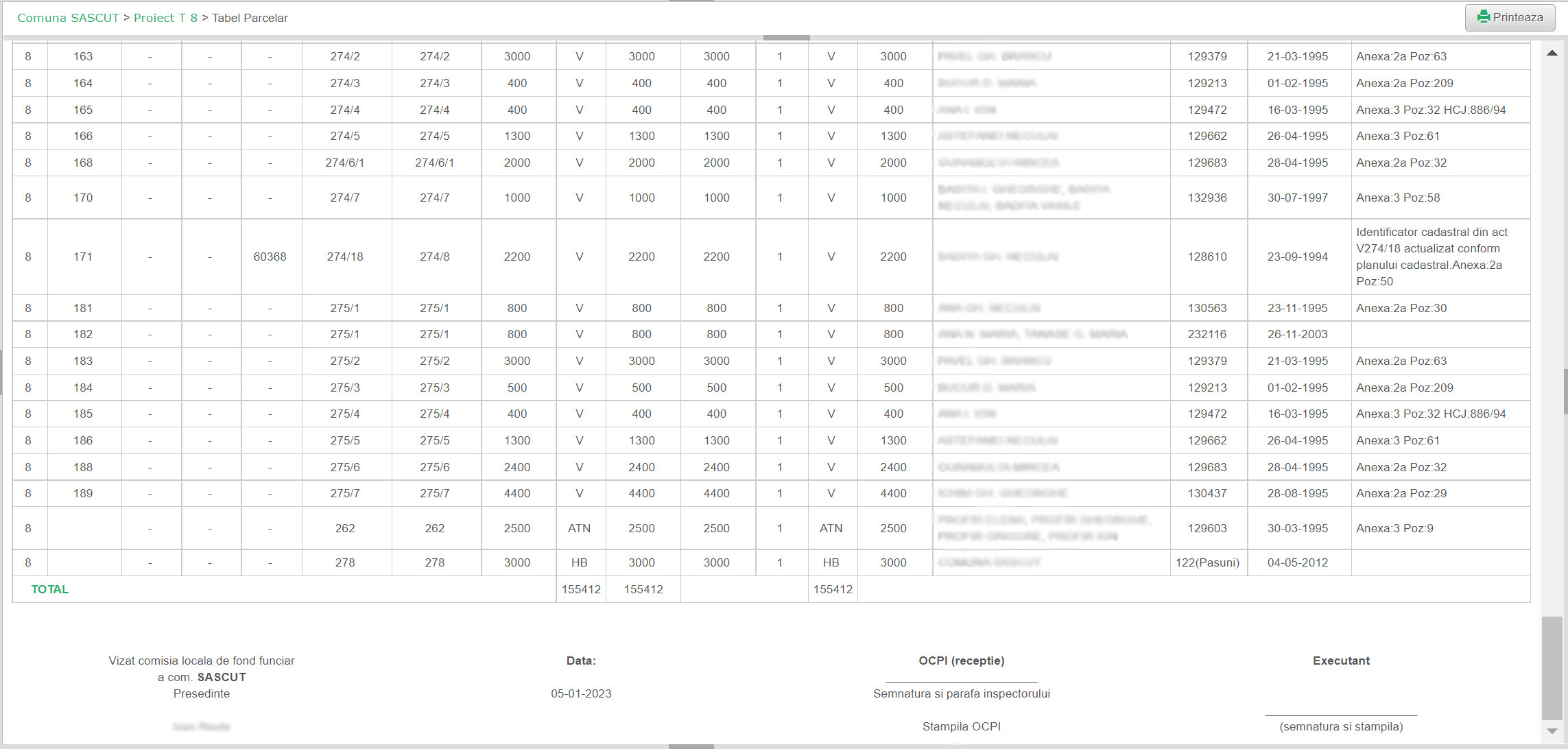Click the OCPI (receptie) heading
Image resolution: width=1568 pixels, height=749 pixels.
pyautogui.click(x=961, y=661)
